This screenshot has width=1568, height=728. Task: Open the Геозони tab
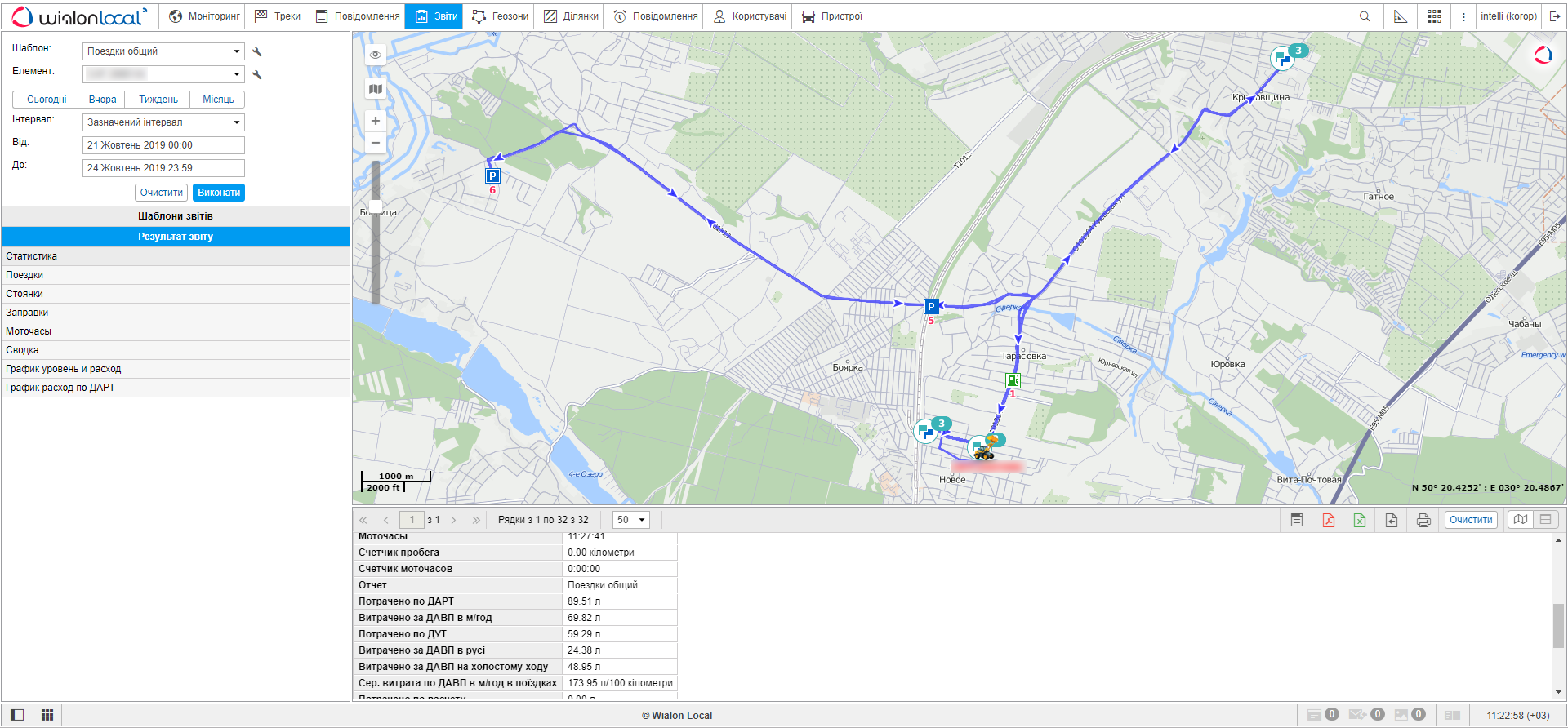500,16
